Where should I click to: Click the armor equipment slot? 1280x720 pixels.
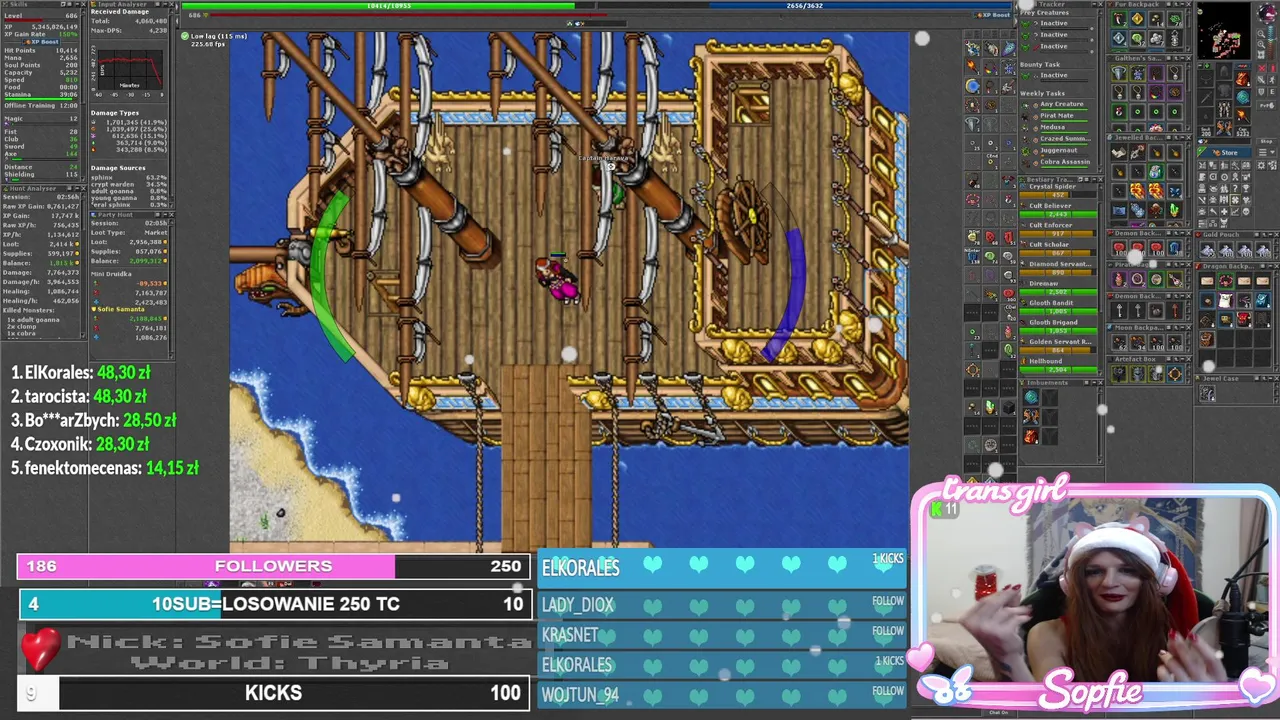tap(1224, 90)
